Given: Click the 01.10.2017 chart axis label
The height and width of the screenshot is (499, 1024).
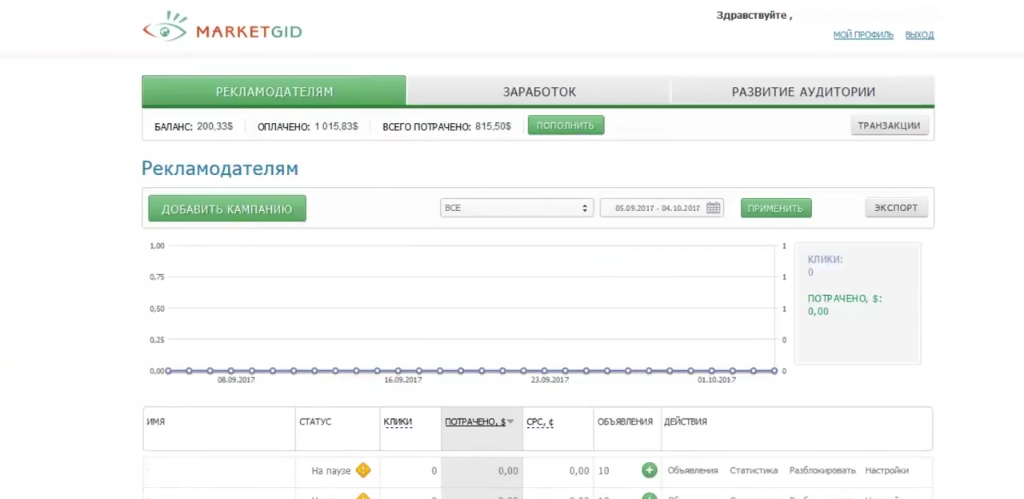Looking at the screenshot, I should tap(716, 379).
